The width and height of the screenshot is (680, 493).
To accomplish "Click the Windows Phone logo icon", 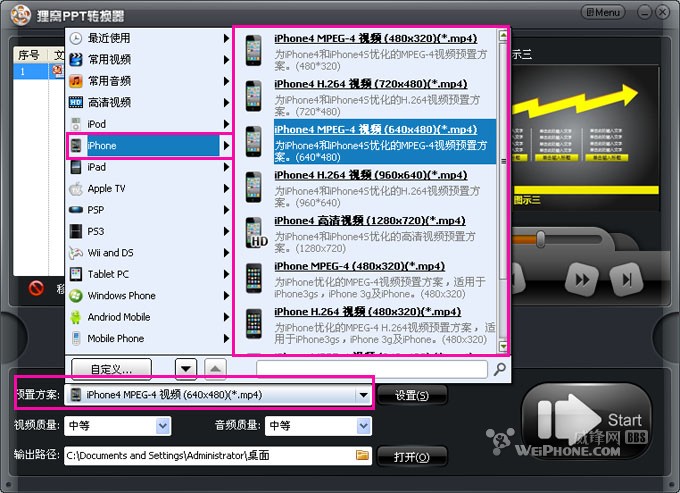I will click(x=76, y=296).
